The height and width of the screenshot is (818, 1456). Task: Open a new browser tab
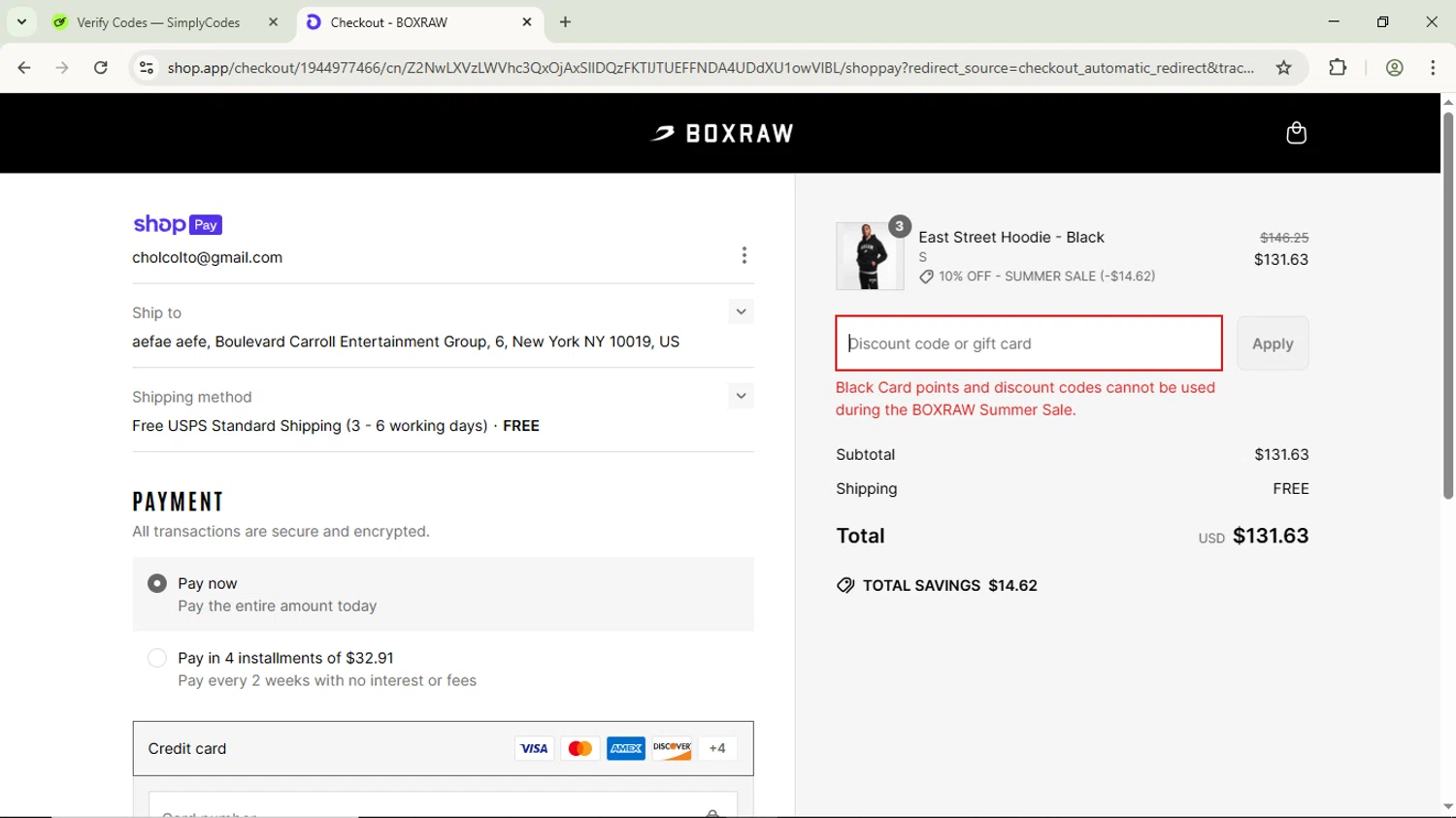point(566,21)
